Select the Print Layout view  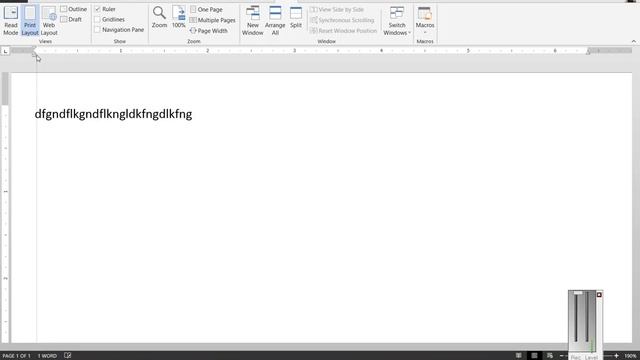click(30, 20)
